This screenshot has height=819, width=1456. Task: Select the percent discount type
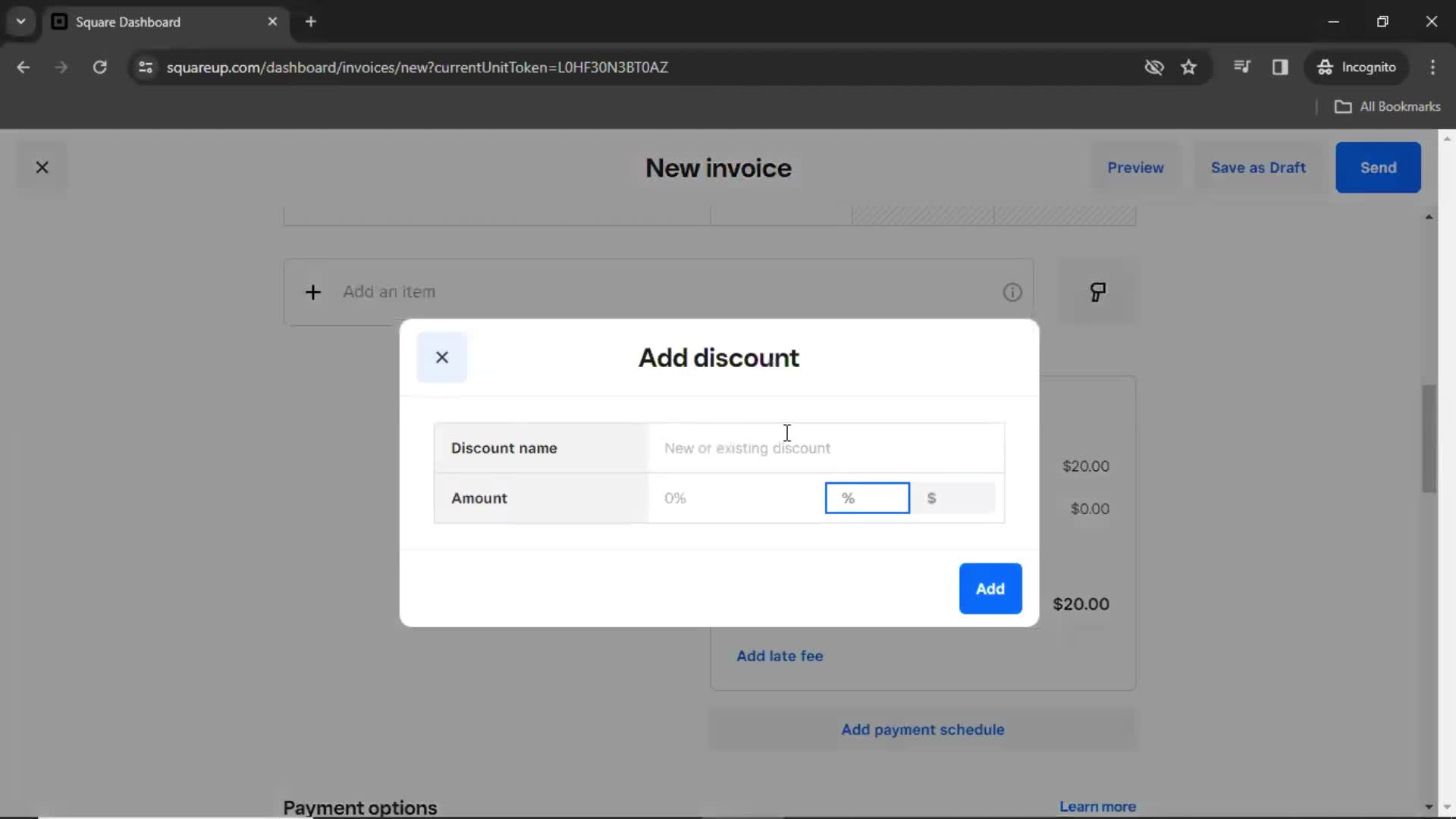(x=867, y=498)
